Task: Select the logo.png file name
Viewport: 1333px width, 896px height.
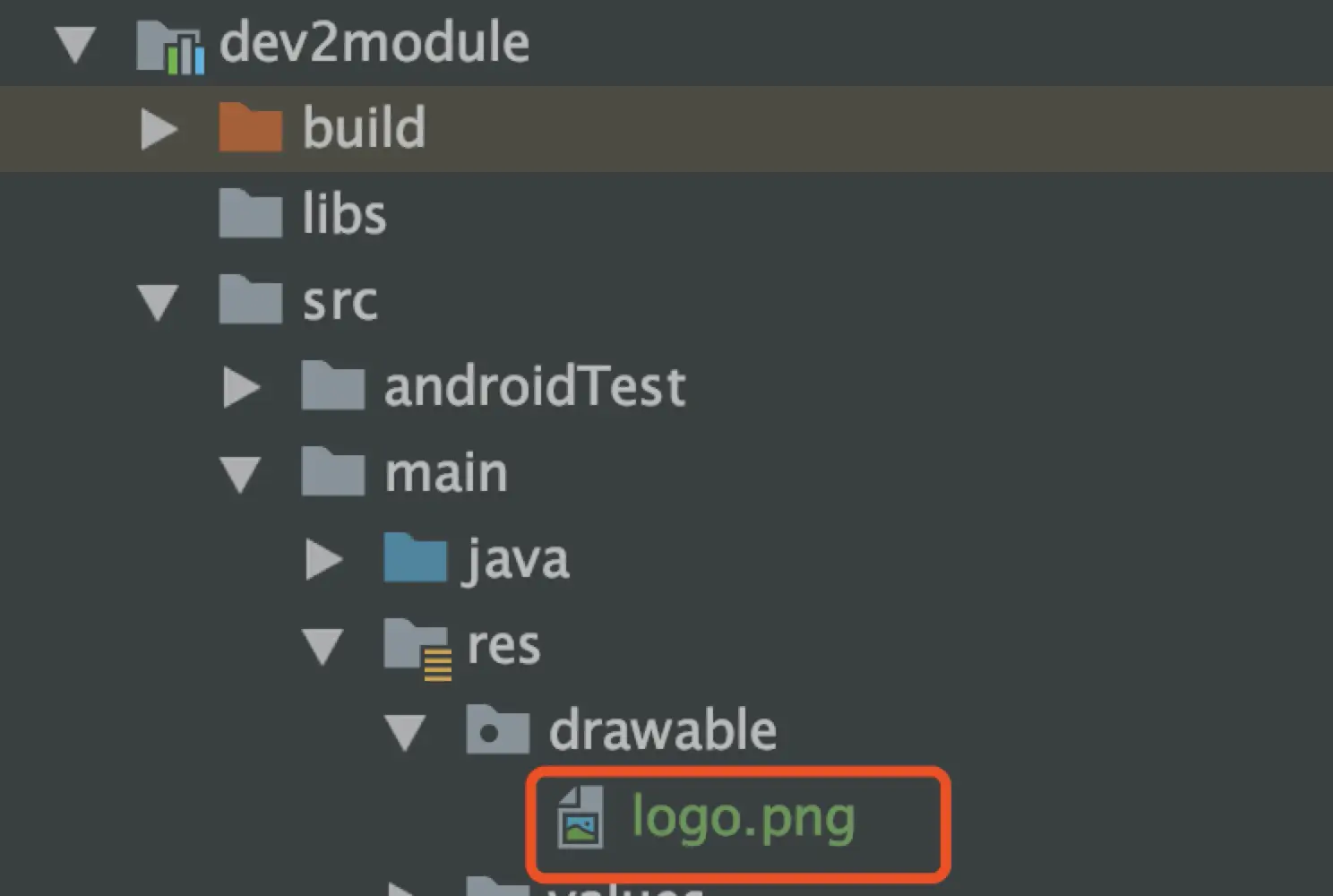Action: pos(743,817)
